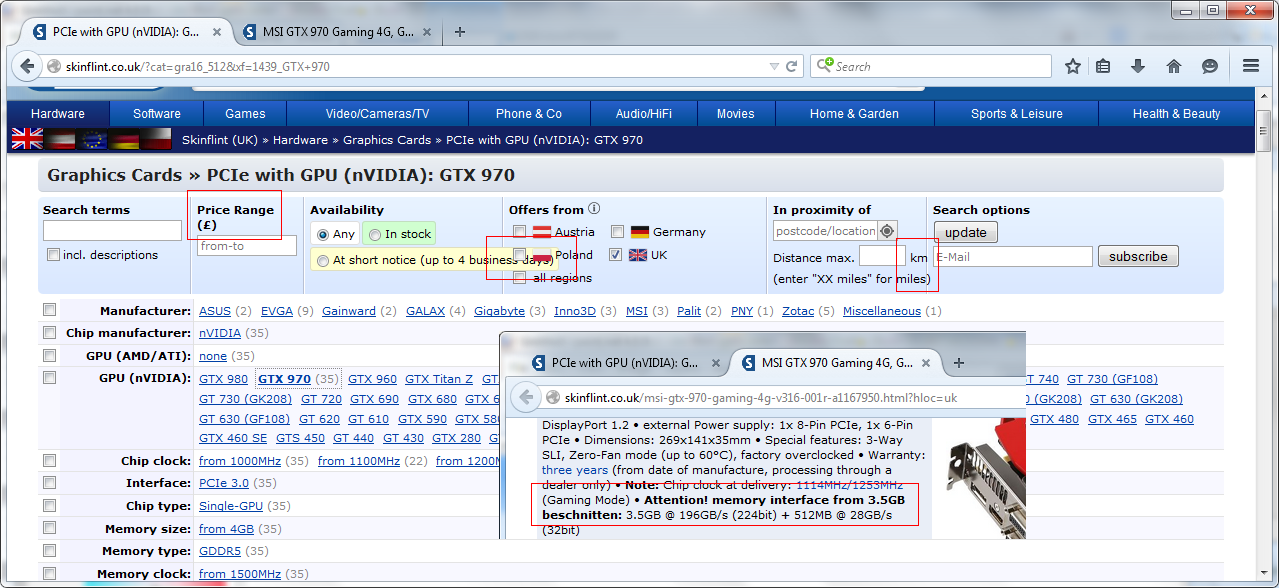The width and height of the screenshot is (1279, 588).
Task: Click the from 4GB memory size link
Action: pos(227,529)
